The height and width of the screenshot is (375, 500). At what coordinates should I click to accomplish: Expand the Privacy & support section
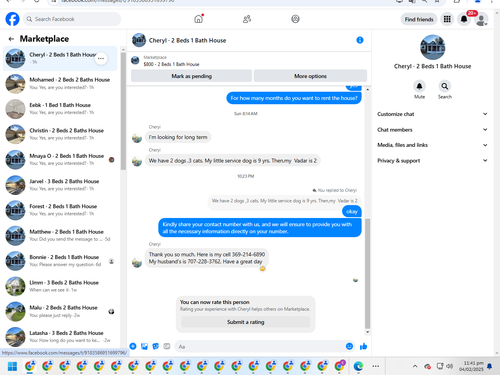tap(432, 161)
